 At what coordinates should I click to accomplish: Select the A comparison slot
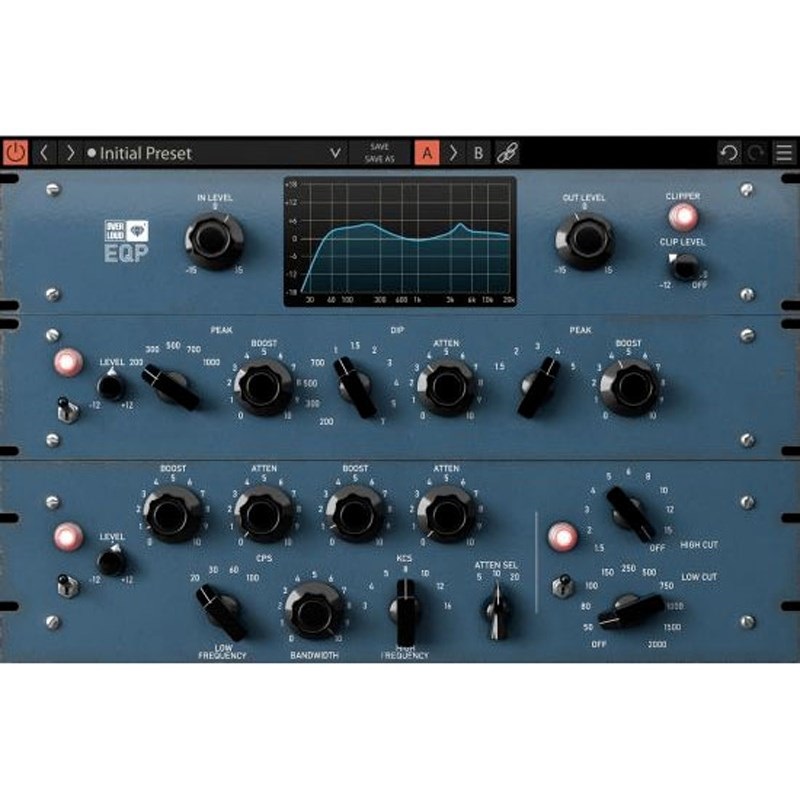(427, 153)
